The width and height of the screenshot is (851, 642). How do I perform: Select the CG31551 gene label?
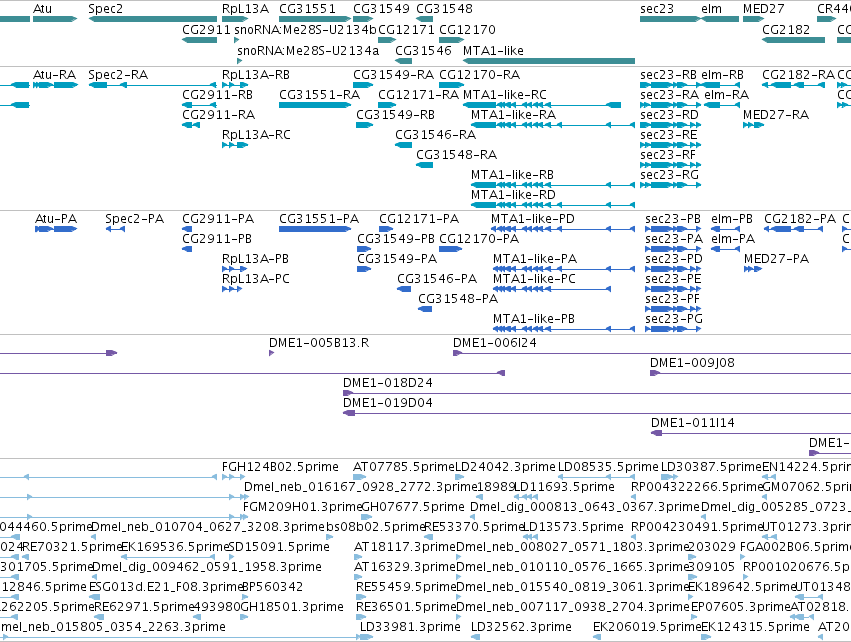pos(307,9)
